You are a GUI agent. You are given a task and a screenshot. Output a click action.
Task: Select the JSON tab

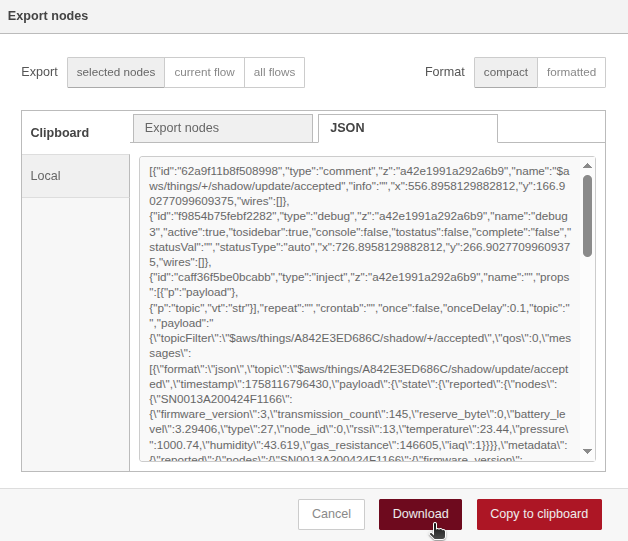click(x=348, y=128)
